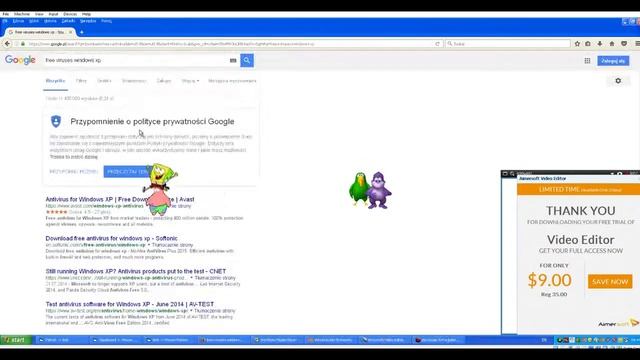Open the View menu of the VM window

(x=39, y=14)
